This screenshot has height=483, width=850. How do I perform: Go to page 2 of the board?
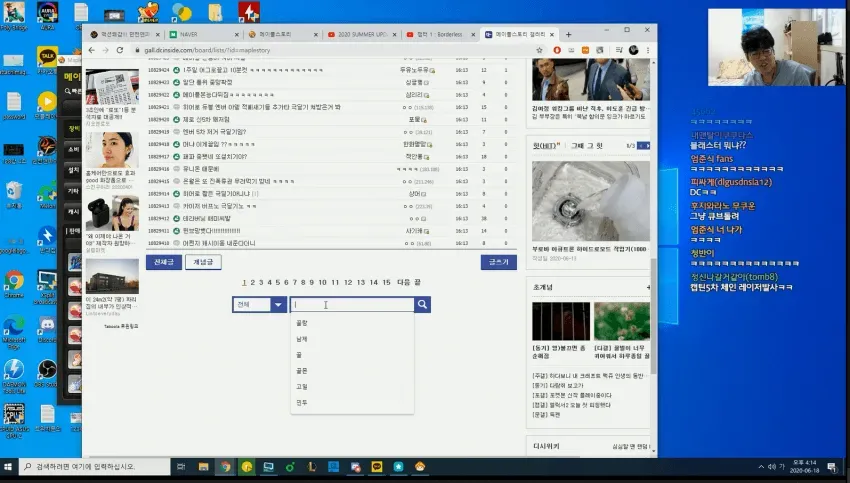pos(253,282)
